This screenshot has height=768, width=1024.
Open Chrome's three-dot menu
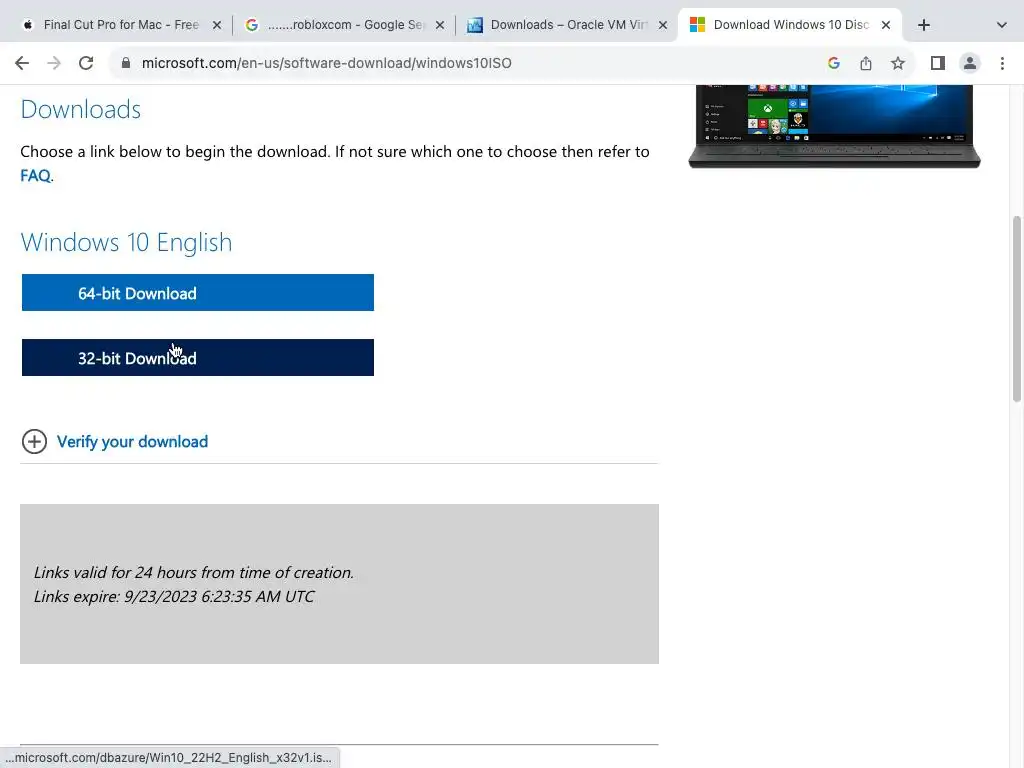(x=1002, y=63)
